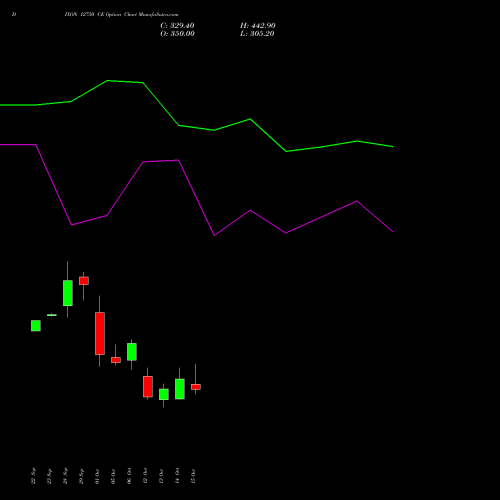Select the green candlestick for 14 Oct
This screenshot has height=500, width=500.
coord(180,389)
